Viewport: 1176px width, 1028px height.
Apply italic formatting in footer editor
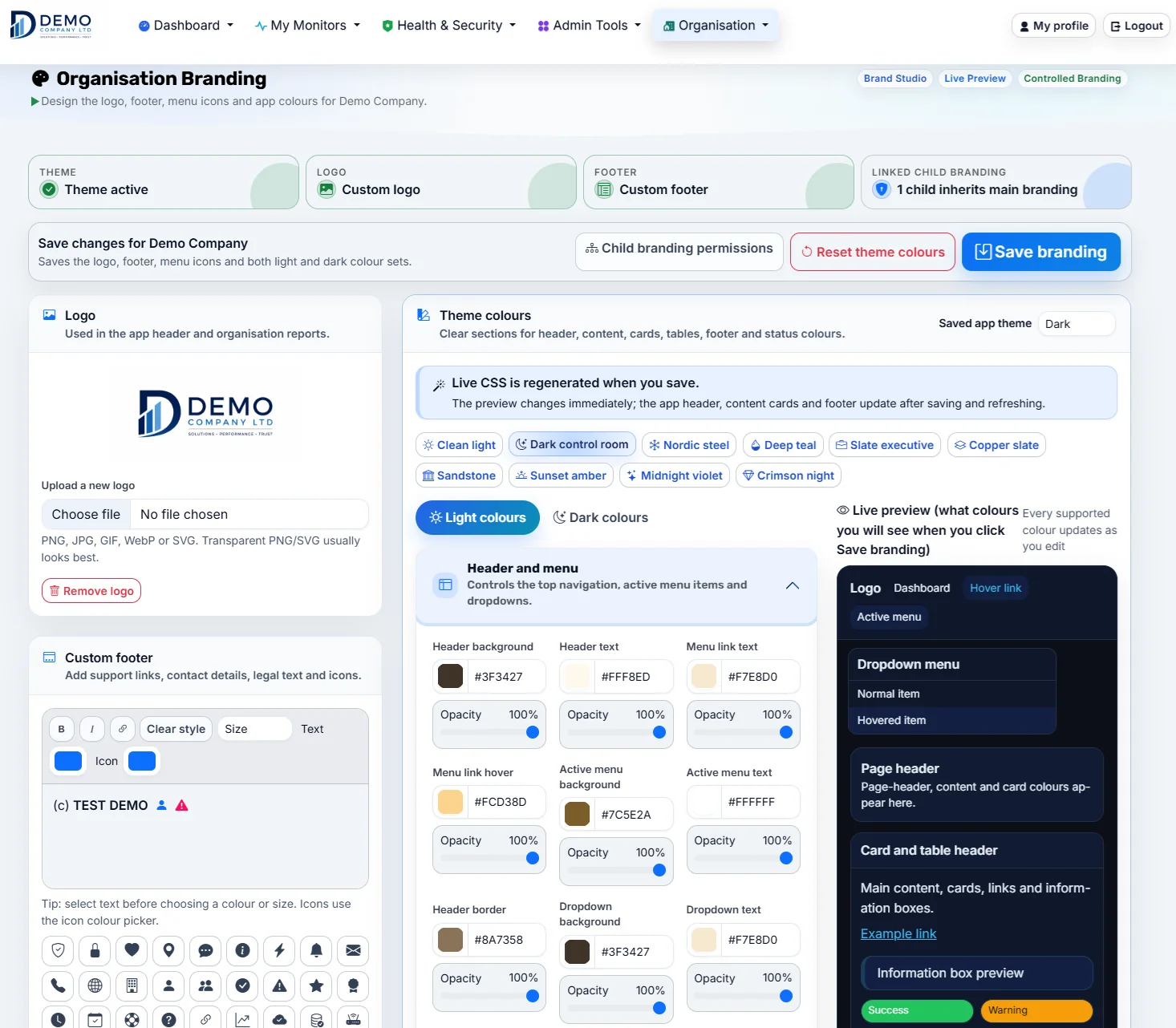click(92, 729)
